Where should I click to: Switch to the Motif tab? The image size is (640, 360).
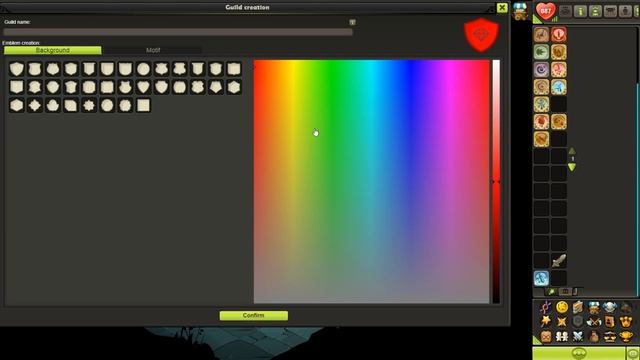pos(153,50)
